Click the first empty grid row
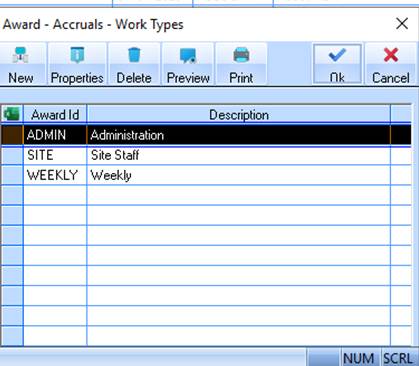 [206, 195]
